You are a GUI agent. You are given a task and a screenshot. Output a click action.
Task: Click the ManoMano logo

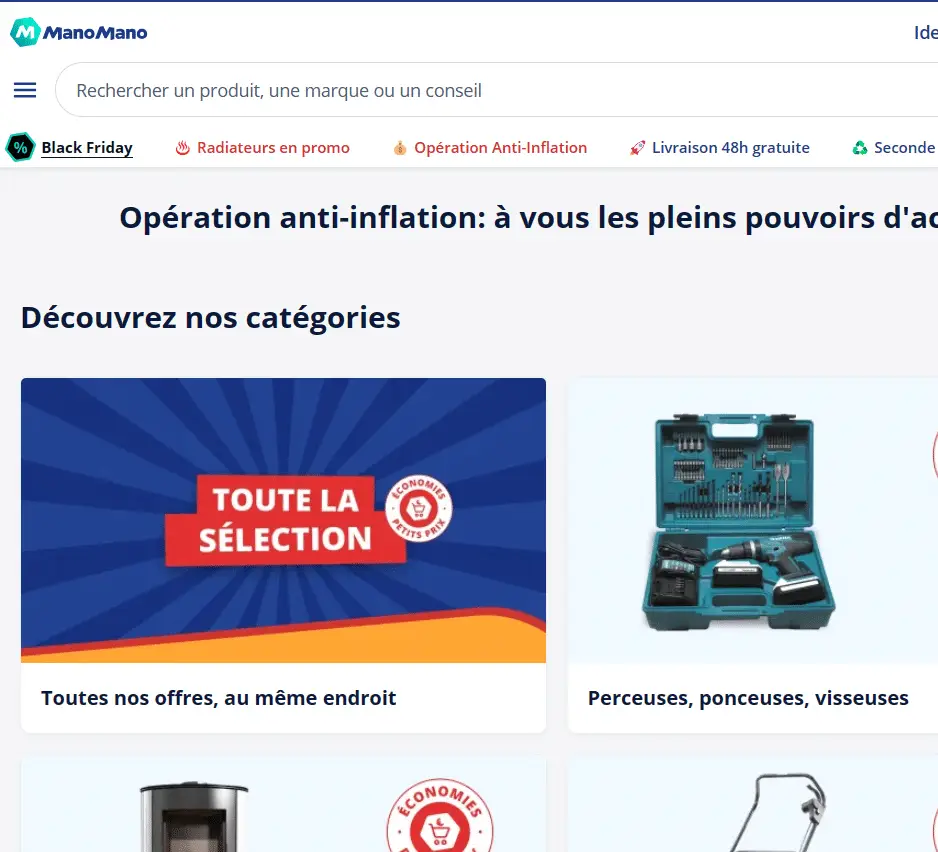tap(78, 32)
